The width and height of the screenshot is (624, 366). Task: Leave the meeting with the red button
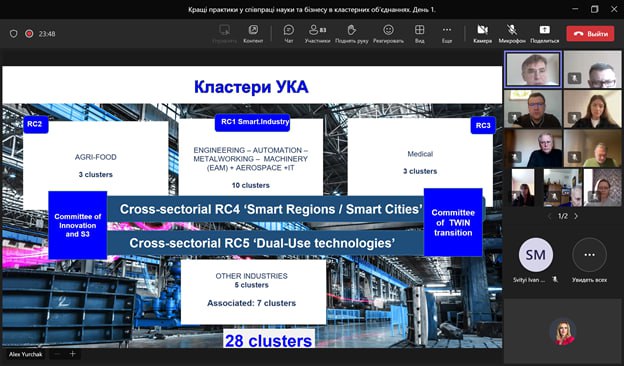(x=590, y=34)
